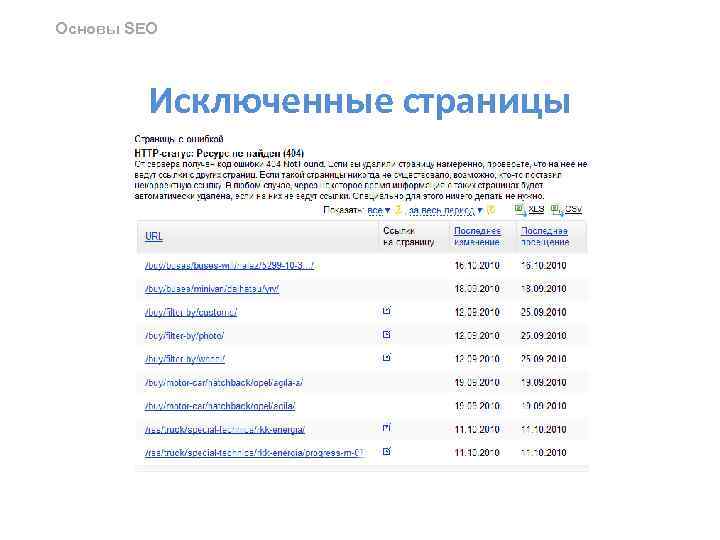Select the 'Исключенные страницы' slide title
This screenshot has height=540, width=720.
point(360,101)
